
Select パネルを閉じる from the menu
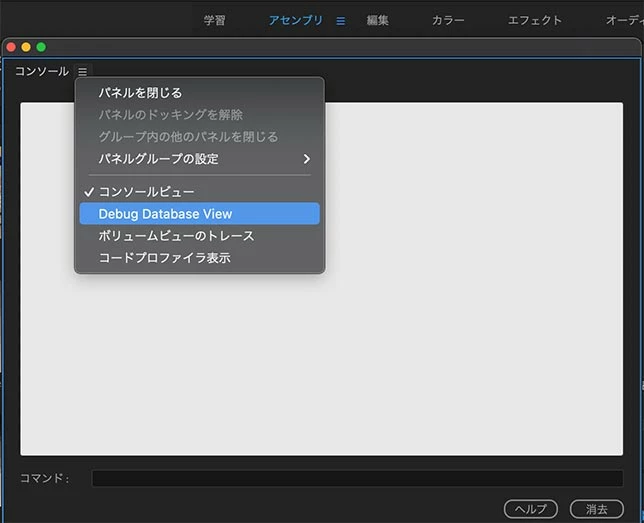pos(199,93)
